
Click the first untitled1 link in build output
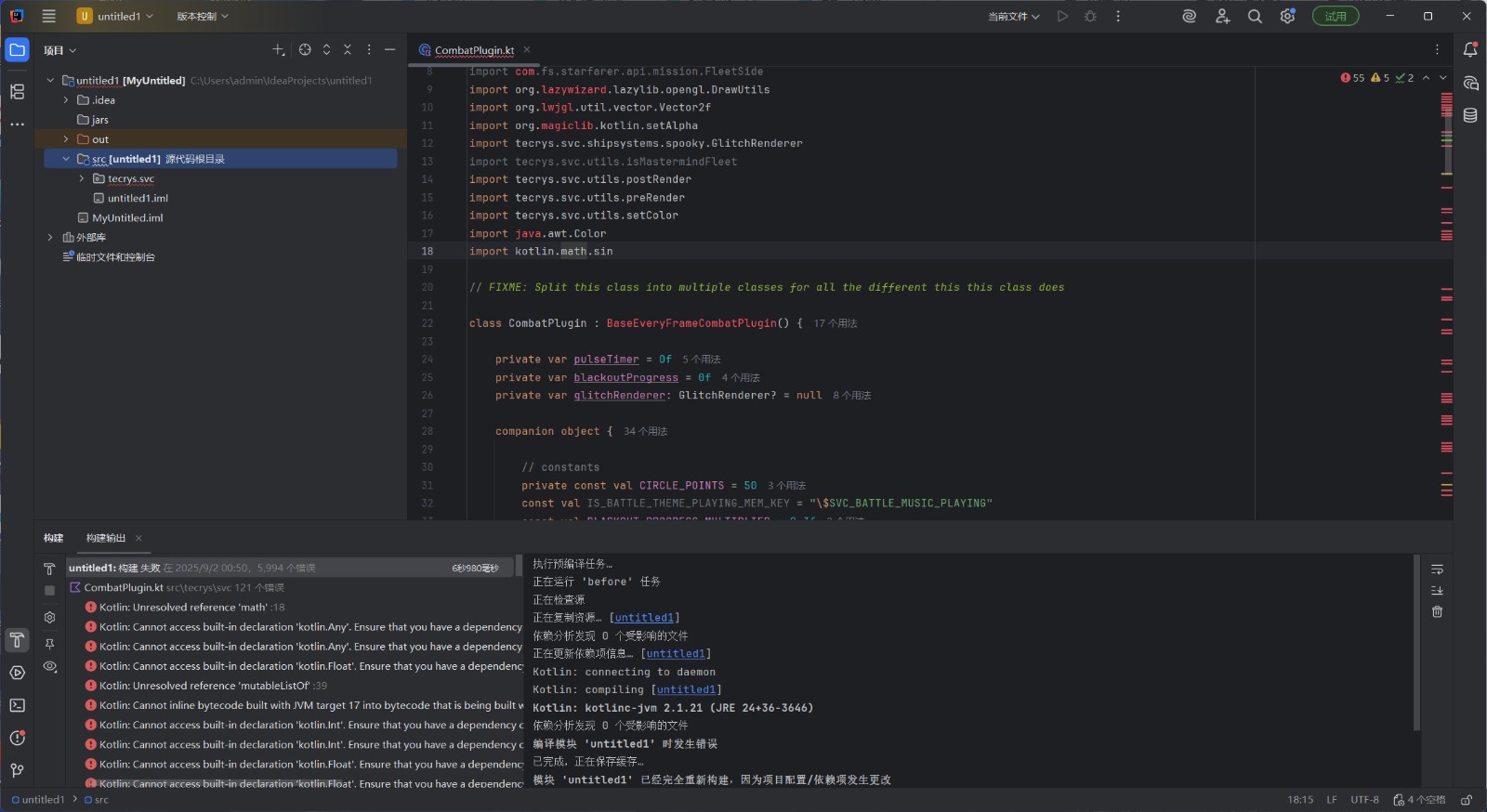coord(643,618)
